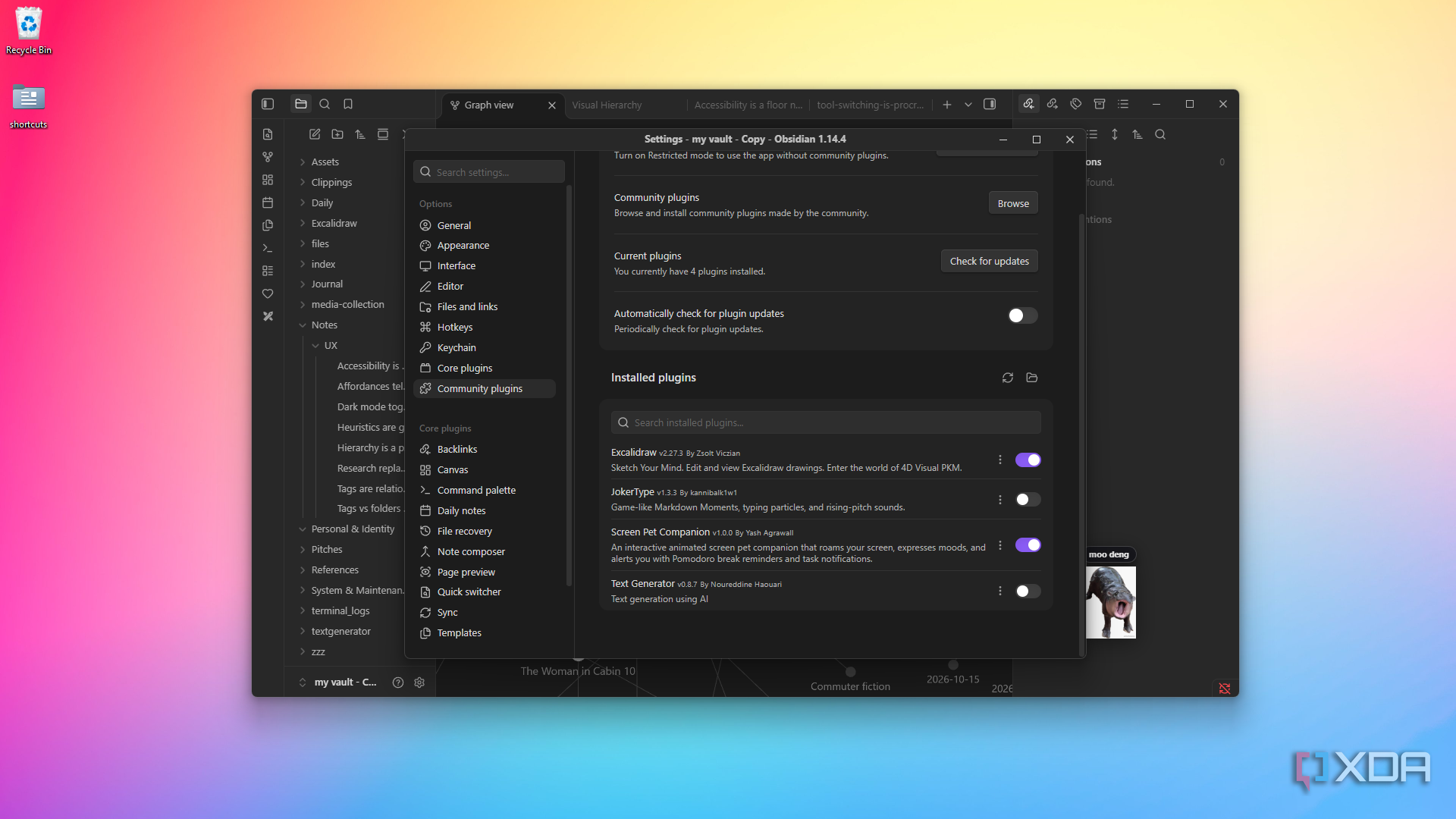Create a new note with the pencil icon
The width and height of the screenshot is (1456, 819).
pyautogui.click(x=315, y=134)
